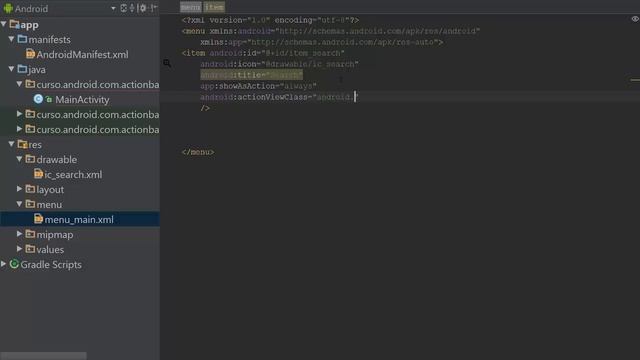Click the mipmap folder icon
The image size is (640, 360).
pyautogui.click(x=30, y=234)
